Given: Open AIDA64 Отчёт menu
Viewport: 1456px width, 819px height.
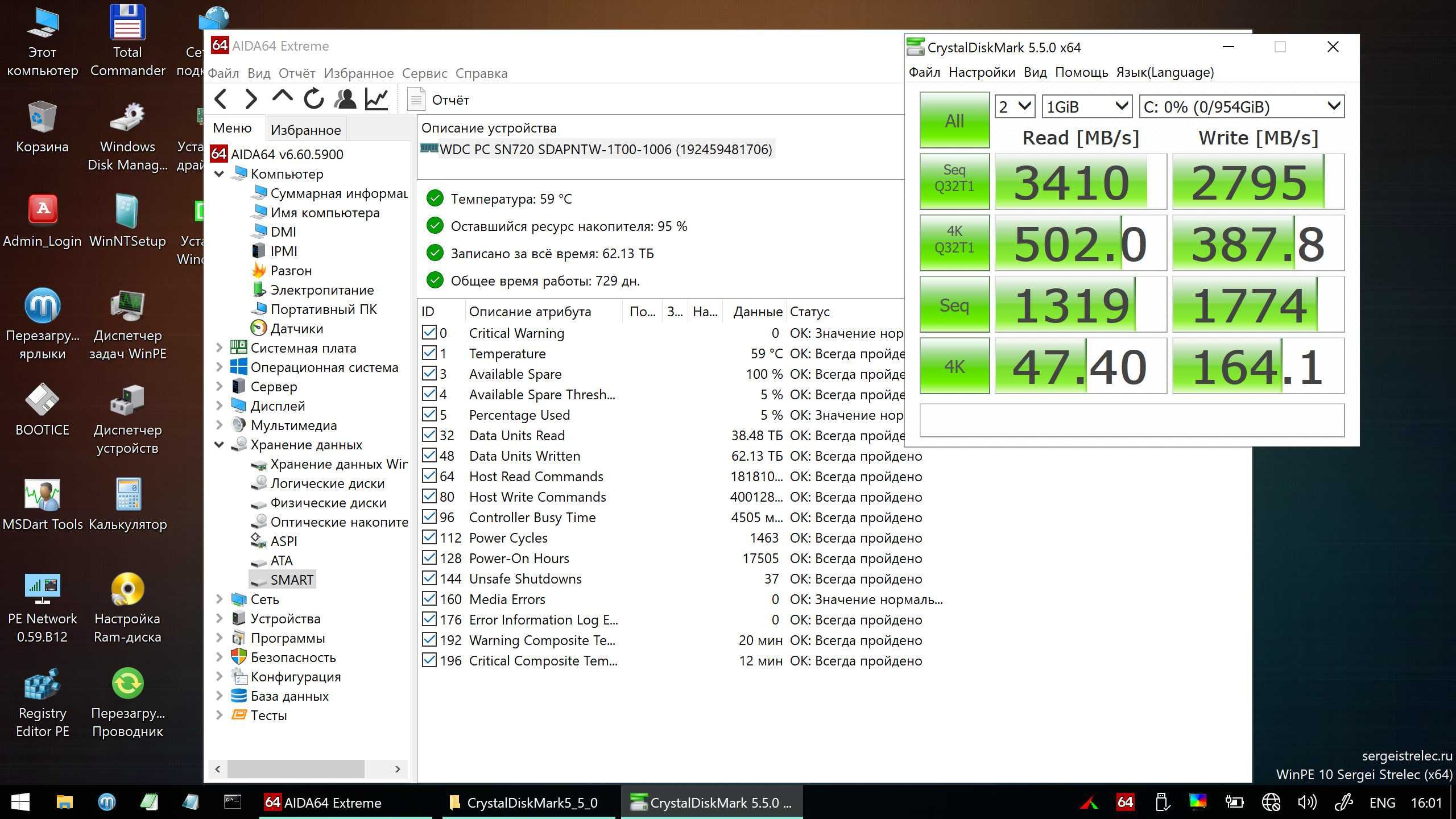Looking at the screenshot, I should point(297,73).
